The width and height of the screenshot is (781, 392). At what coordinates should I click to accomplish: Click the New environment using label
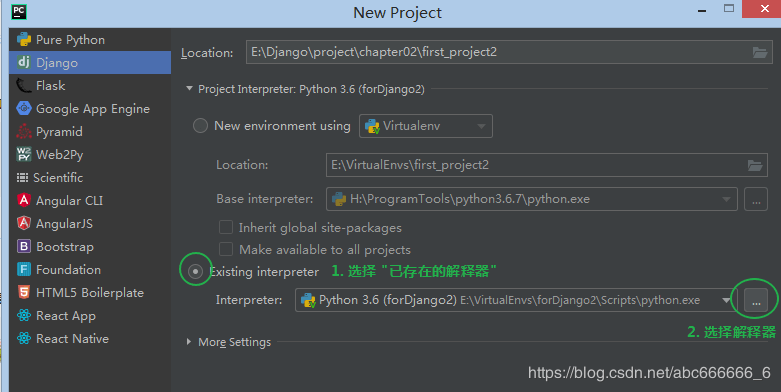pyautogui.click(x=282, y=126)
